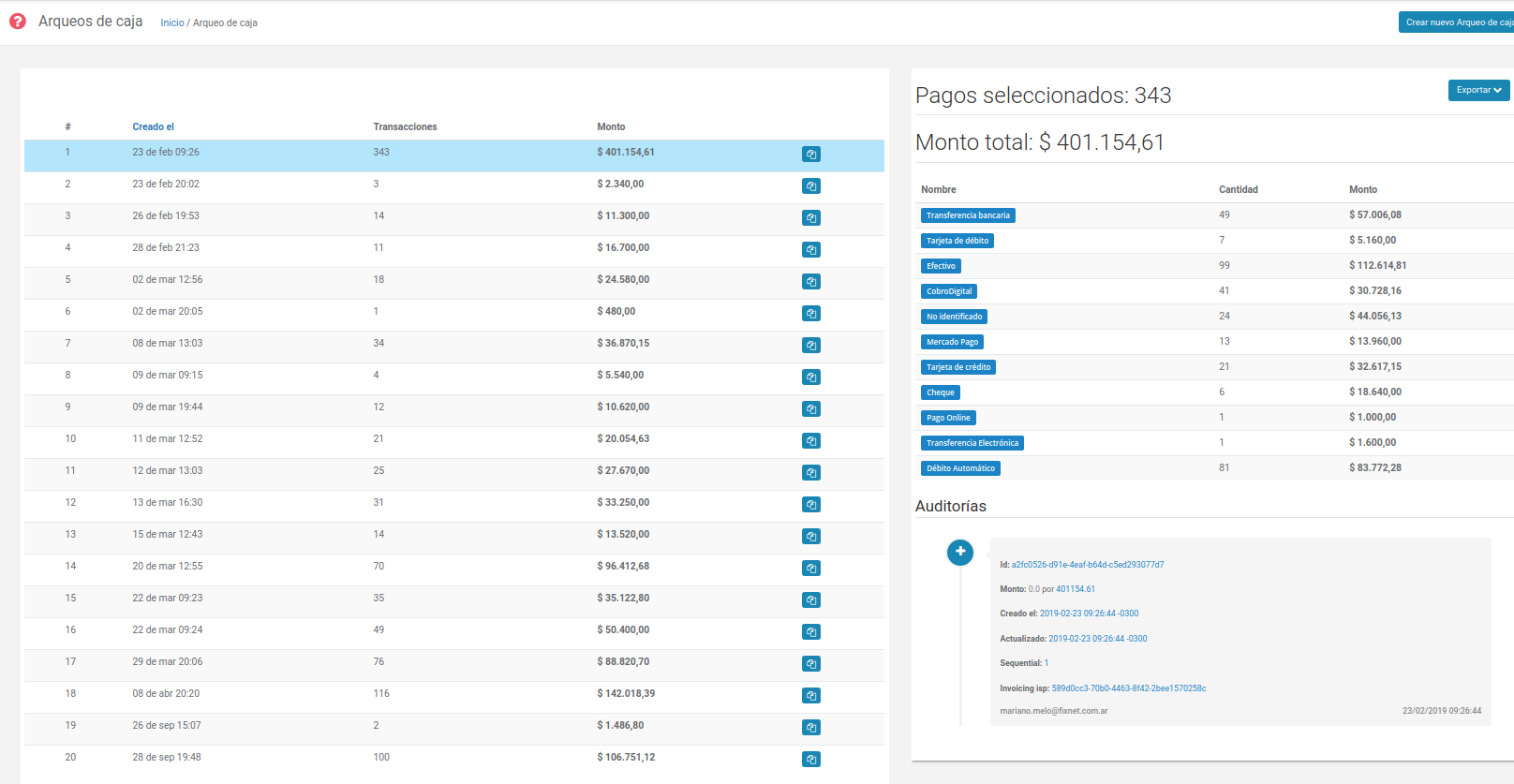Image resolution: width=1514 pixels, height=784 pixels.
Task: Open detail icon for row 8 ($ 5.540,00)
Action: 811,377
